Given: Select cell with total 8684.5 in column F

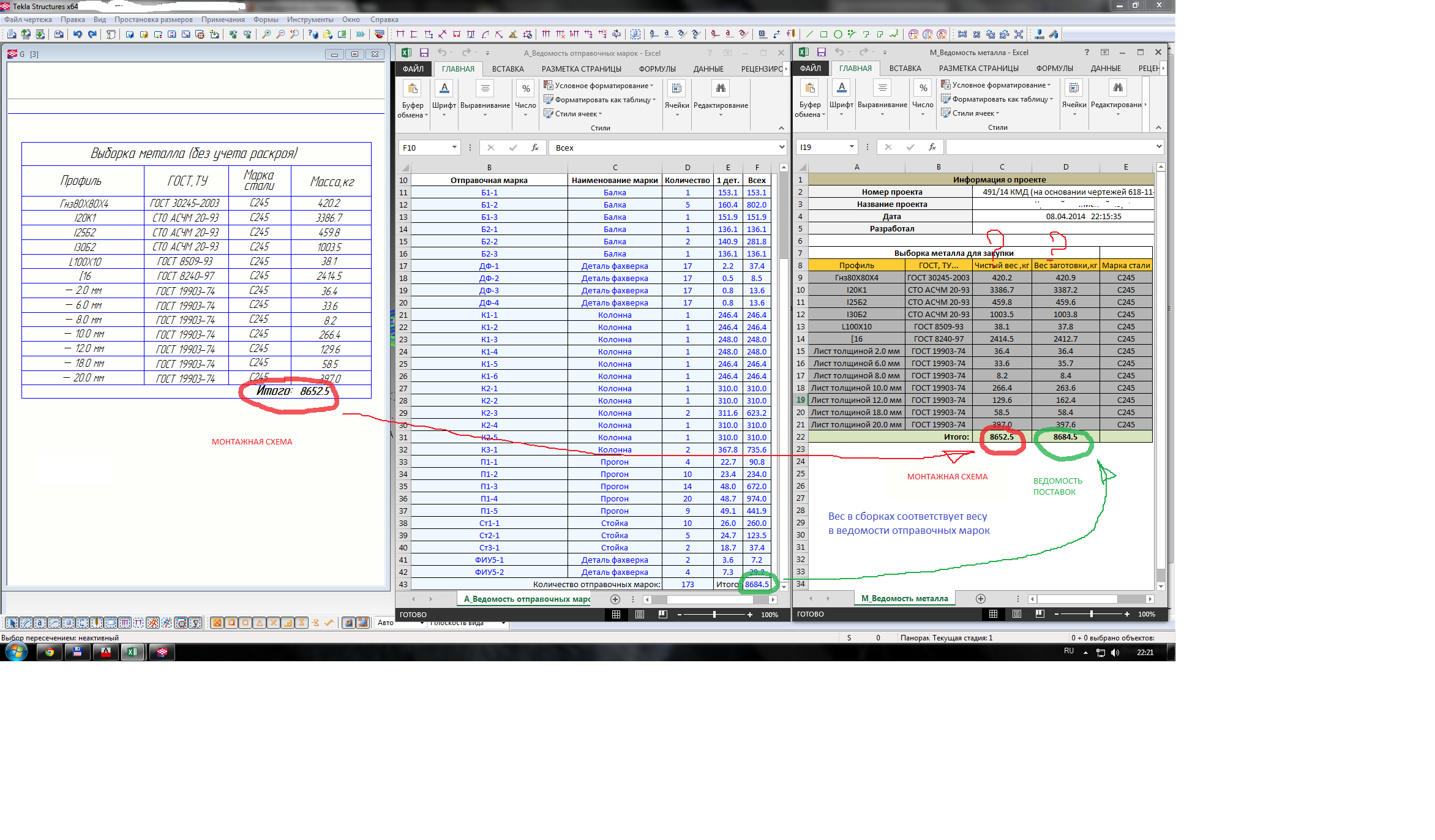Looking at the screenshot, I should tap(757, 584).
